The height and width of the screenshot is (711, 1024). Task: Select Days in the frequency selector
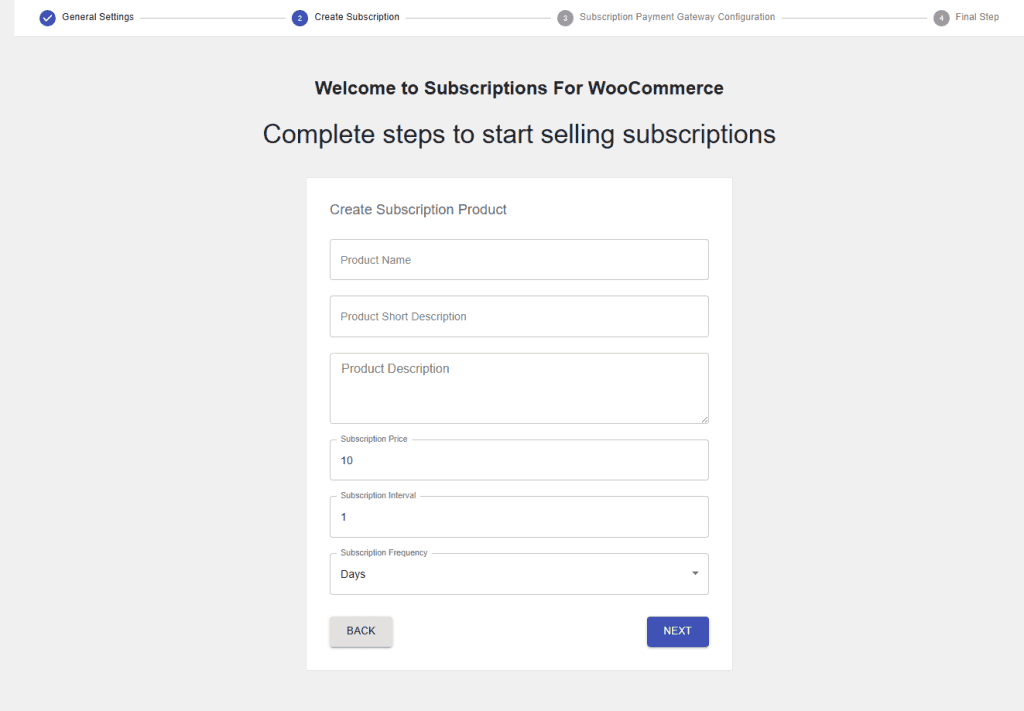coord(353,574)
